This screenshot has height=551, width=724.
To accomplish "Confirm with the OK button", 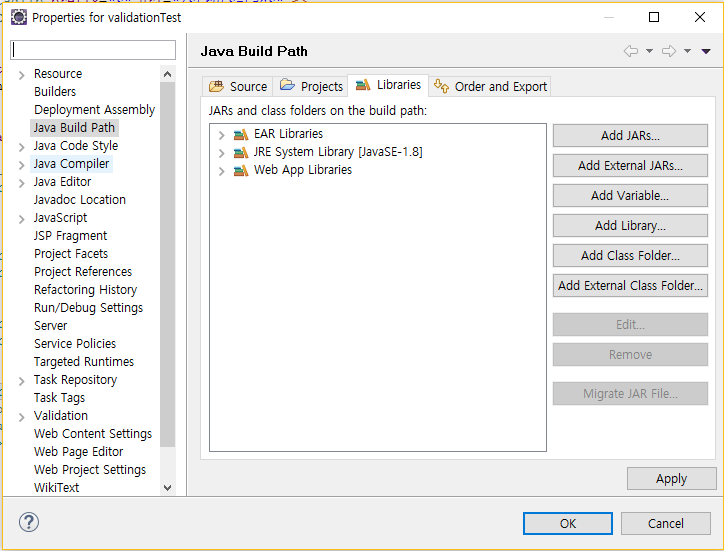I will pos(568,523).
